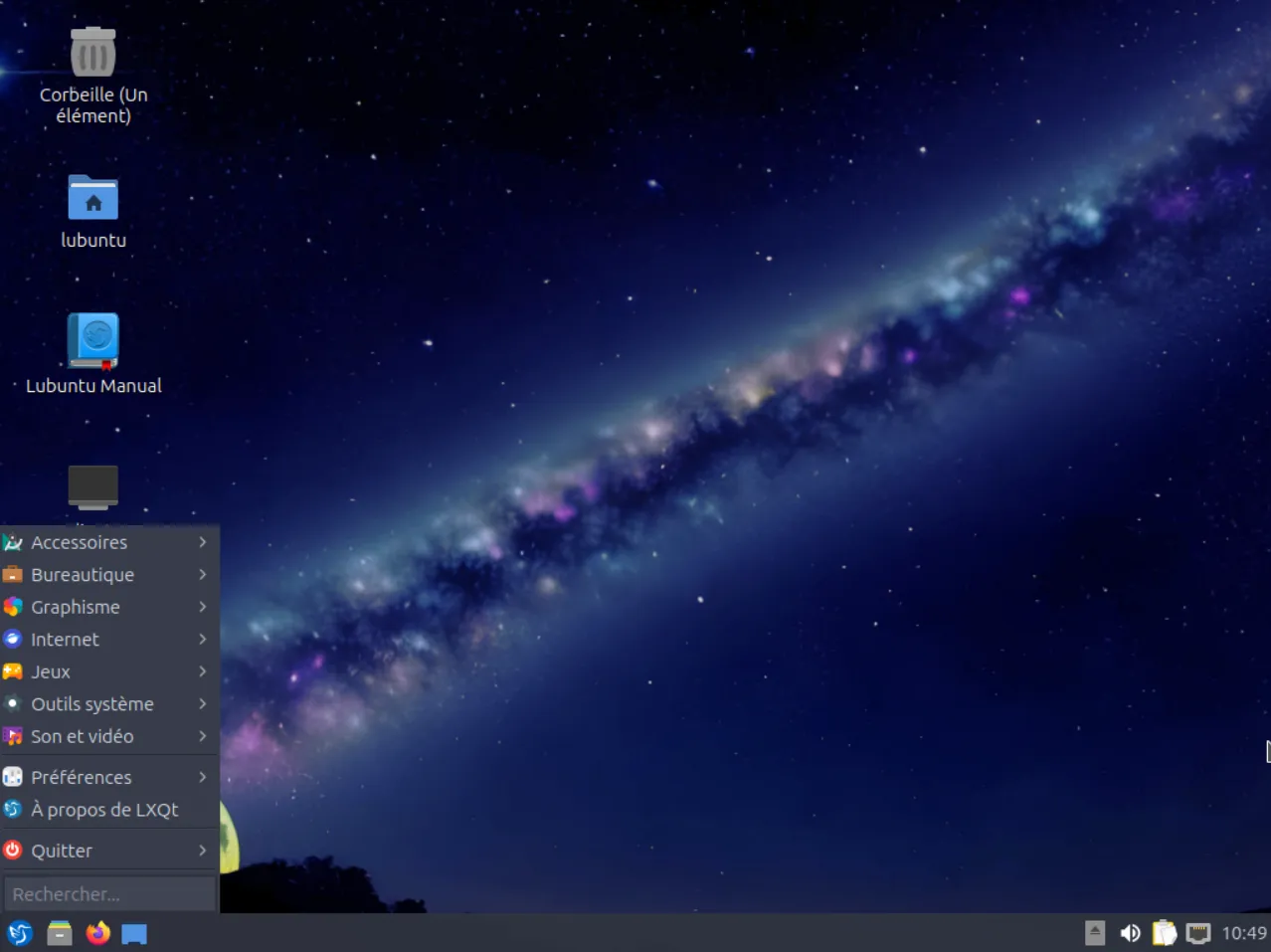Open the Qlipper clipboard tray icon
Viewport: 1271px width, 952px height.
(1164, 933)
